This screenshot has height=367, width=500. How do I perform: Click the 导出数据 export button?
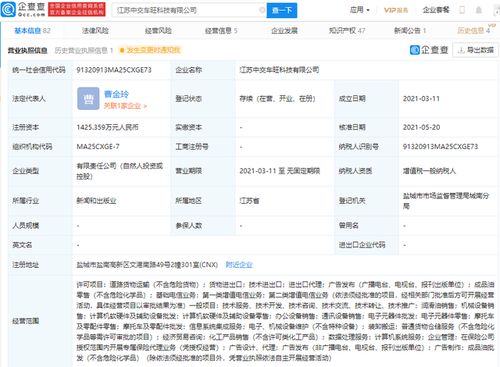click(475, 50)
